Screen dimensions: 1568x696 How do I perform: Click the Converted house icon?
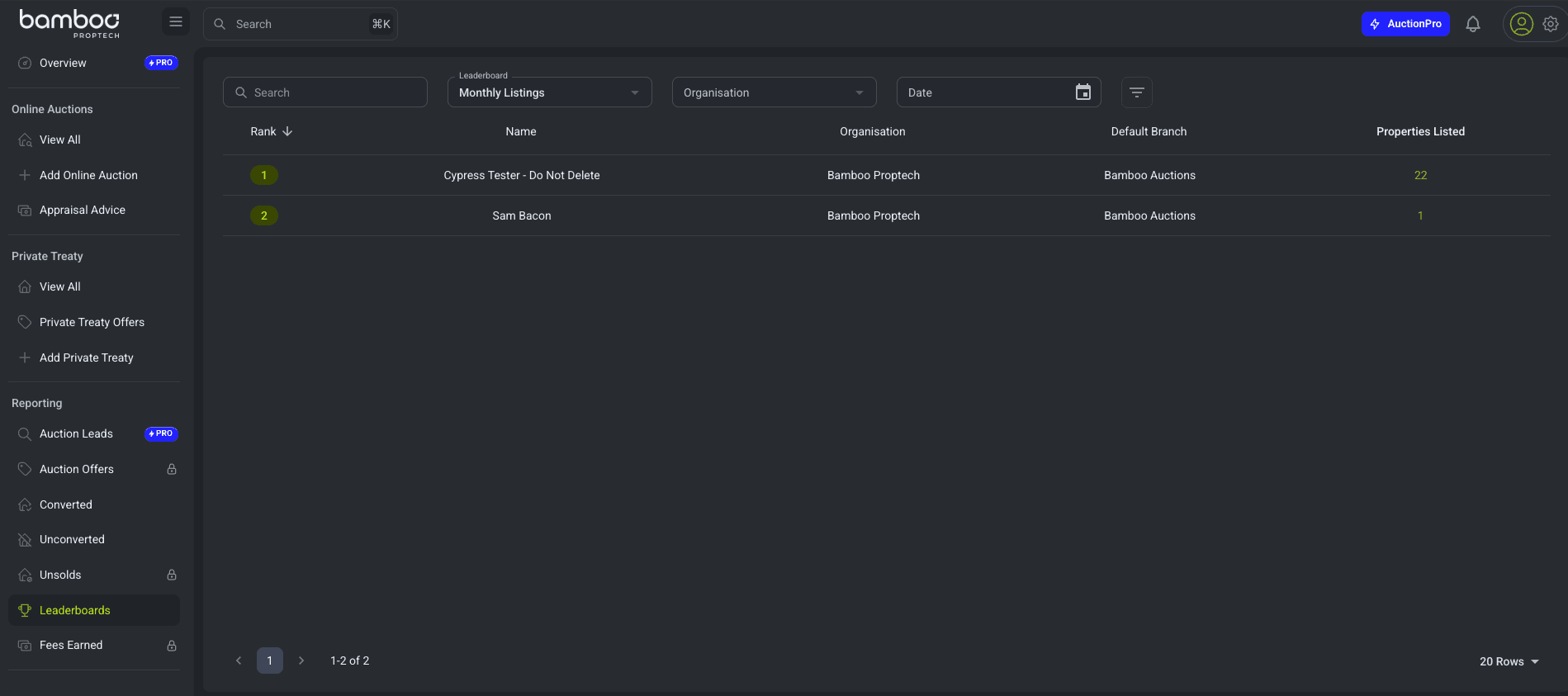[25, 504]
